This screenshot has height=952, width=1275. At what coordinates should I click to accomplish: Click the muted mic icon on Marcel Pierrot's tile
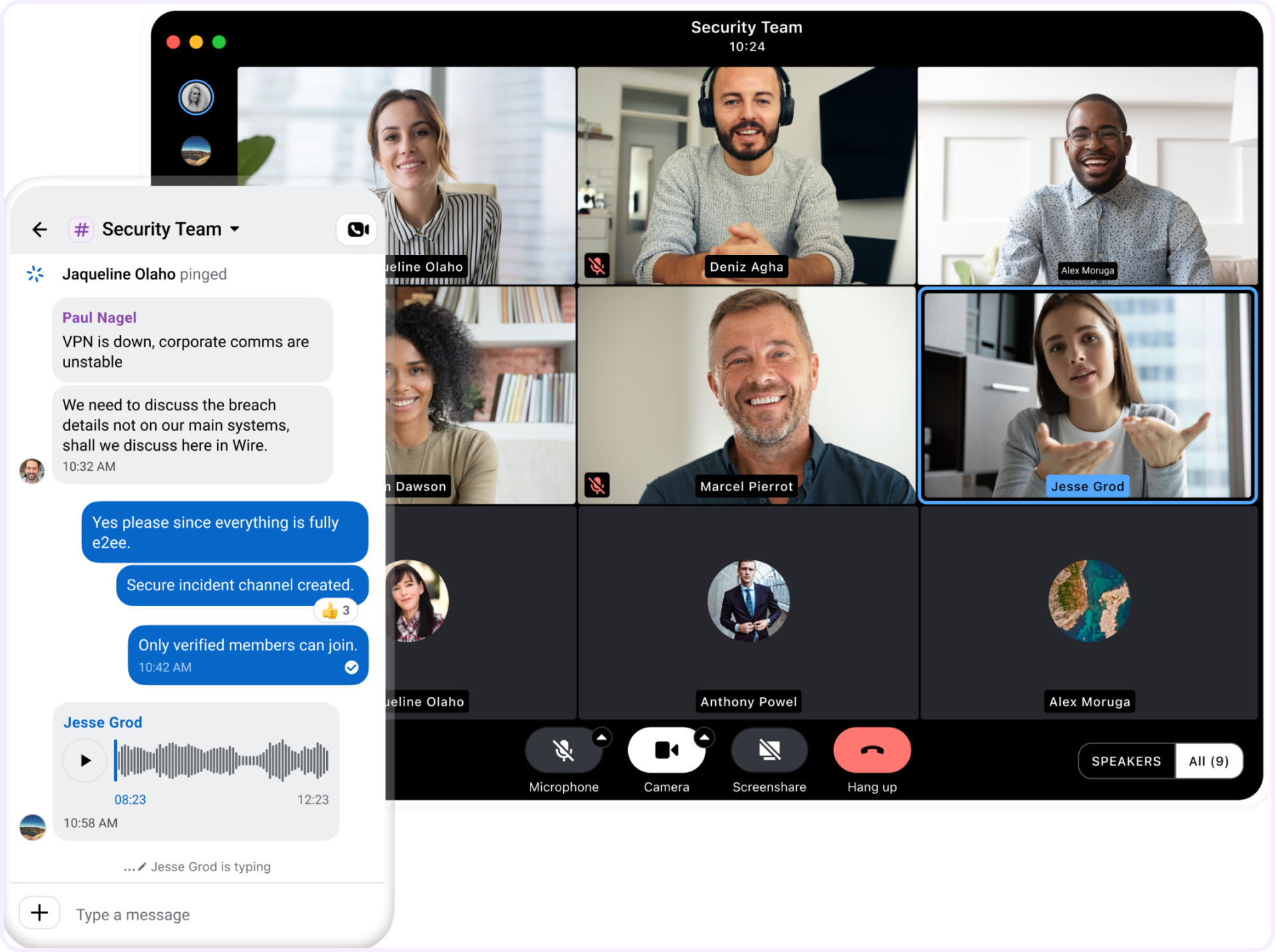point(597,485)
